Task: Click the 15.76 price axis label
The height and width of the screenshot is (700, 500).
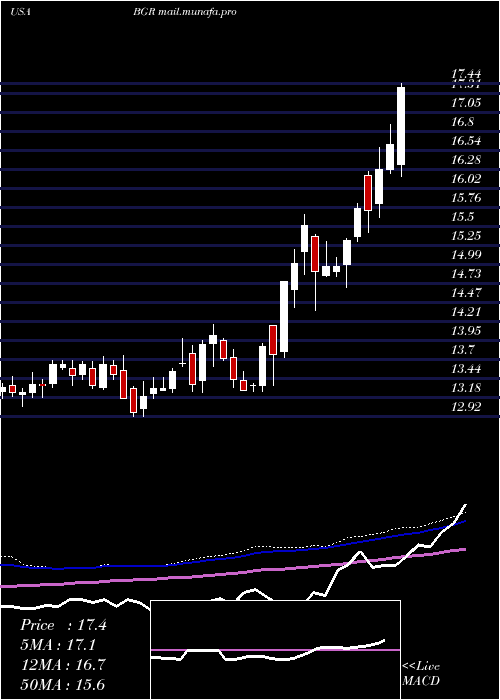Action: coord(466,198)
